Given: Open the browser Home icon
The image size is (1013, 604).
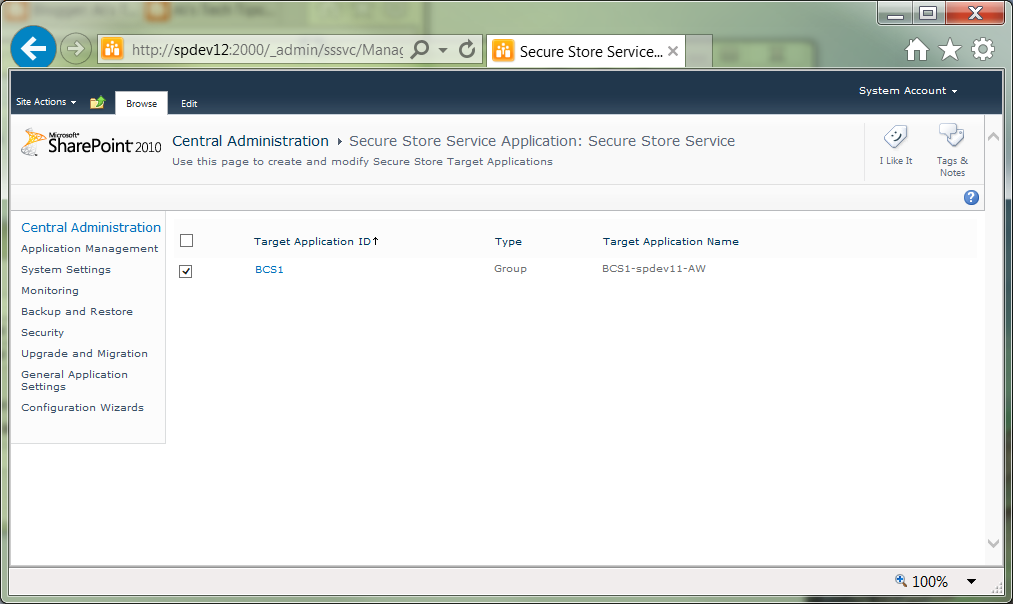Looking at the screenshot, I should [917, 49].
